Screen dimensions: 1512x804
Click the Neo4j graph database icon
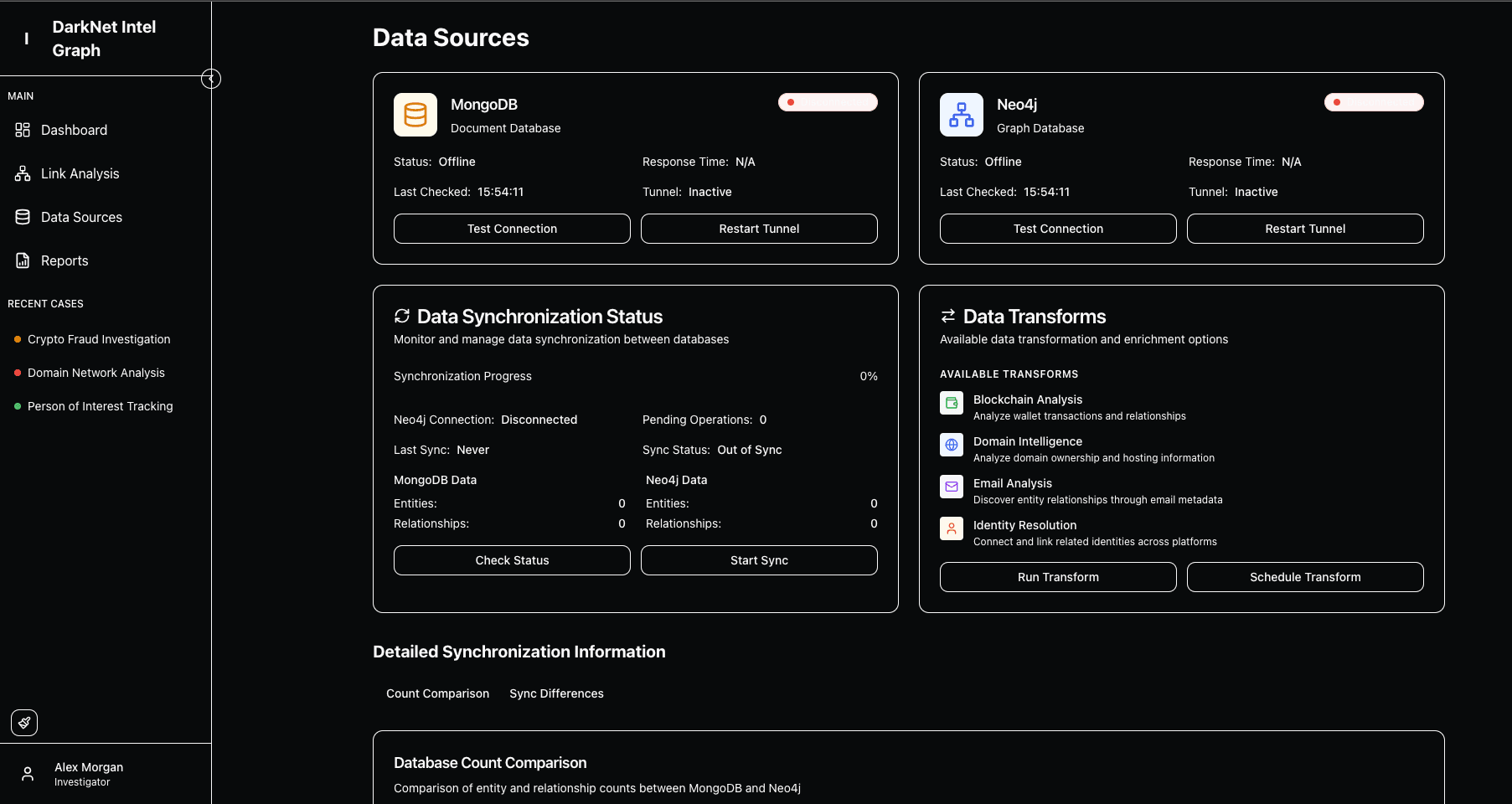(962, 115)
